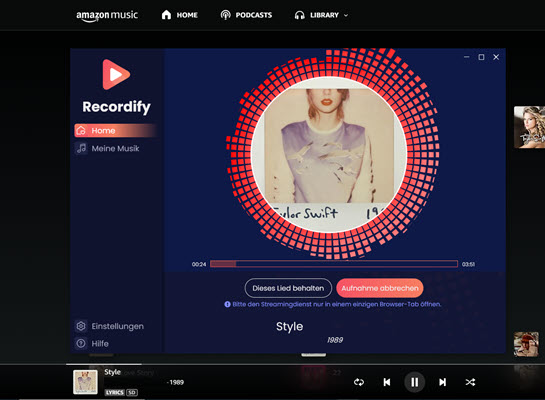
Task: Click the Dieses Lied behalten button
Action: [x=288, y=288]
